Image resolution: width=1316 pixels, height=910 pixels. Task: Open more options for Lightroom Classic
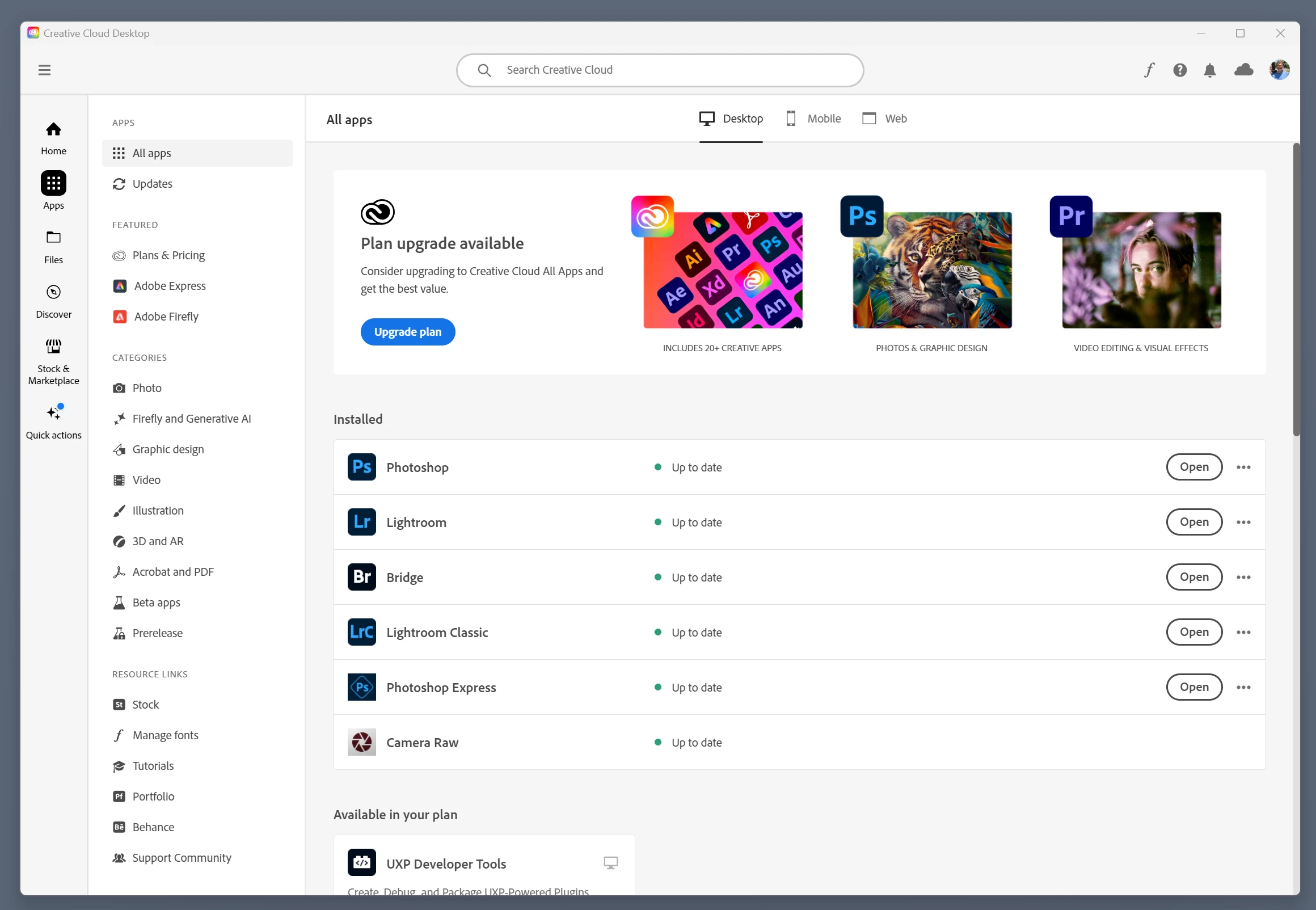click(x=1243, y=633)
